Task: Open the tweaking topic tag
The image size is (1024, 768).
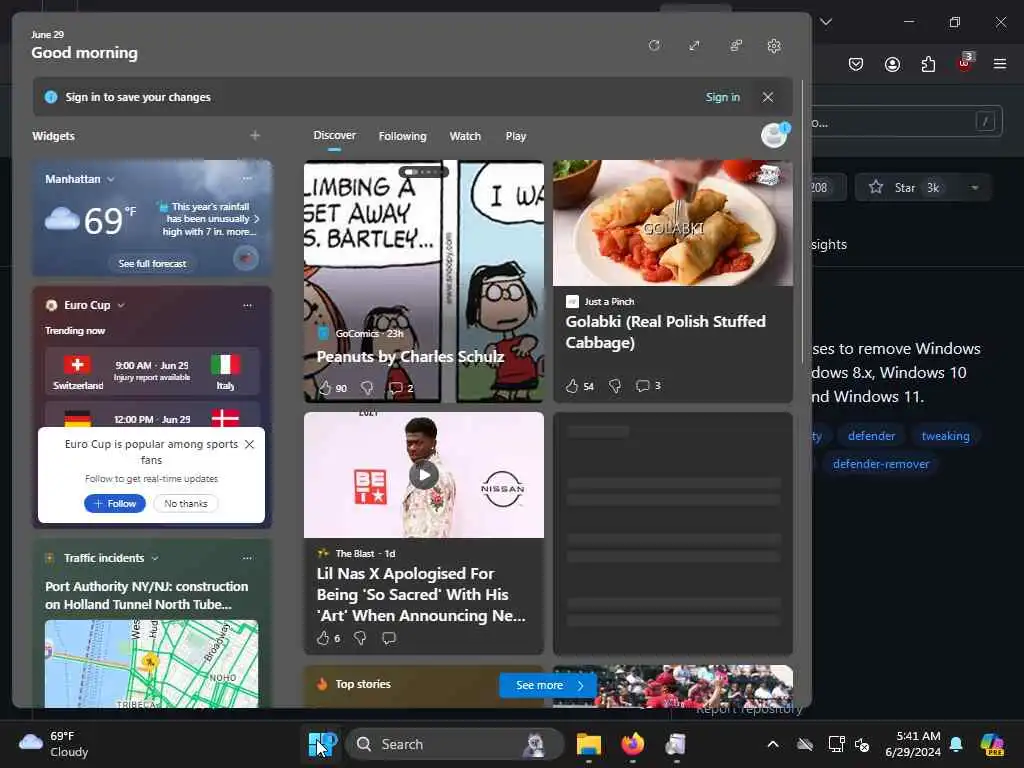Action: click(945, 436)
